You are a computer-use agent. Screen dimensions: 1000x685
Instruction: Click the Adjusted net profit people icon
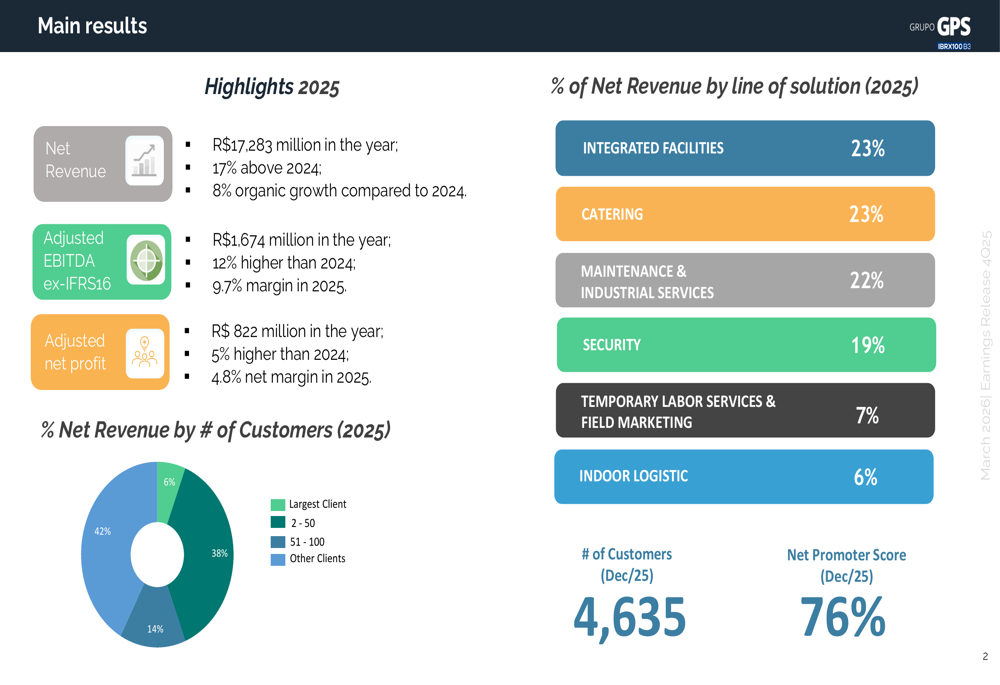click(x=146, y=352)
